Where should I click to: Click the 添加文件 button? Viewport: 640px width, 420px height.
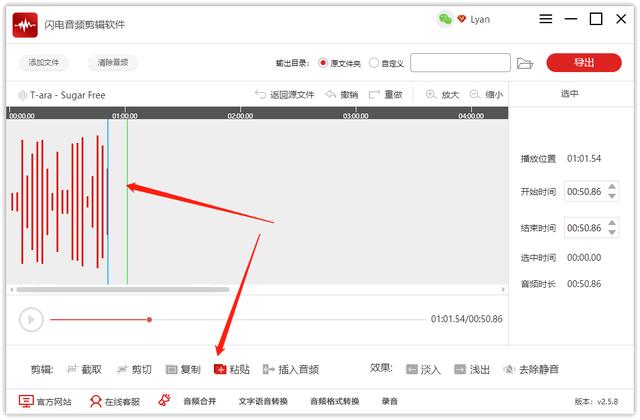coord(44,62)
